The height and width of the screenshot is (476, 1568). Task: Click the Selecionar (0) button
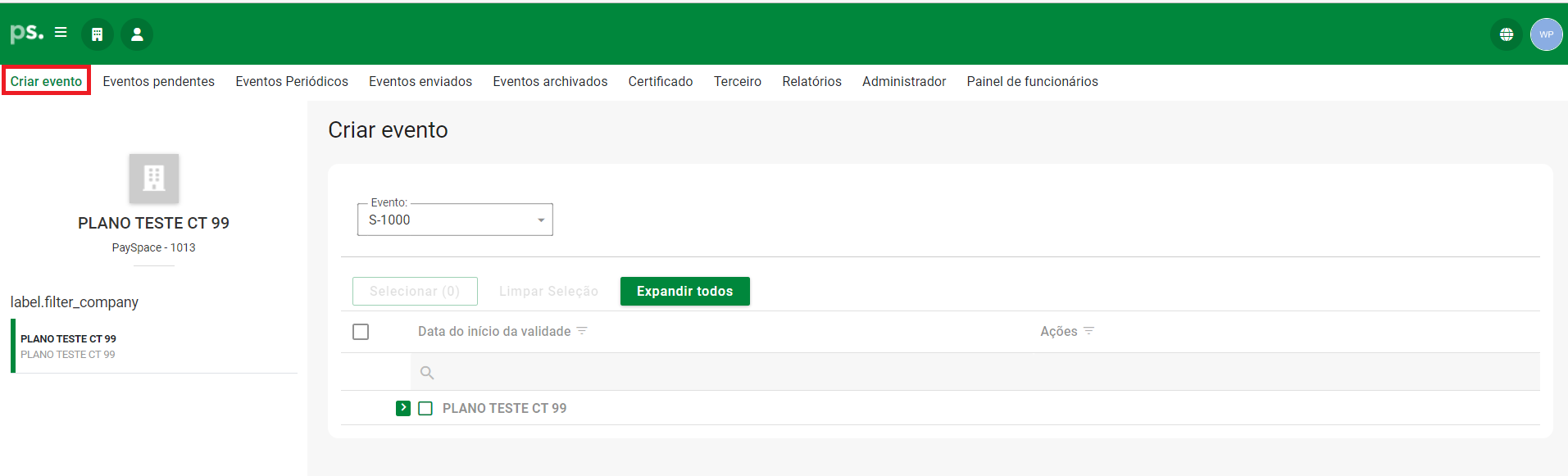tap(415, 292)
